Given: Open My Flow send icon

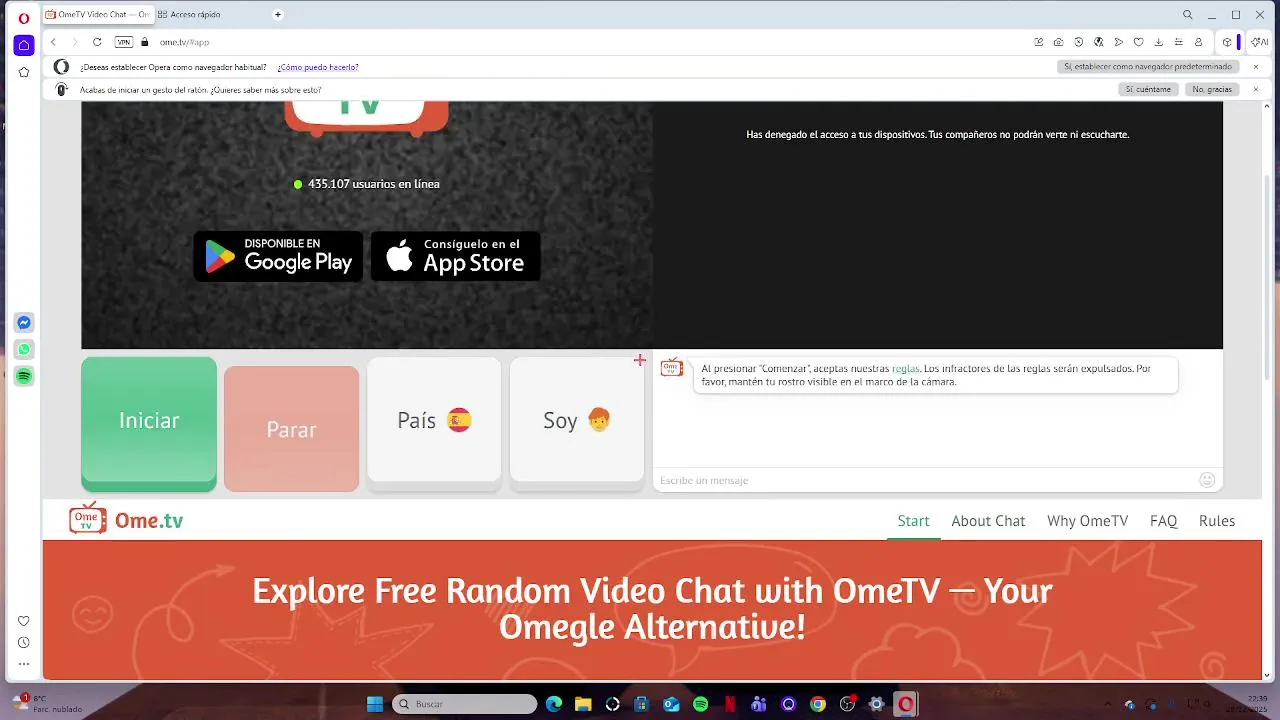Looking at the screenshot, I should [x=1118, y=42].
